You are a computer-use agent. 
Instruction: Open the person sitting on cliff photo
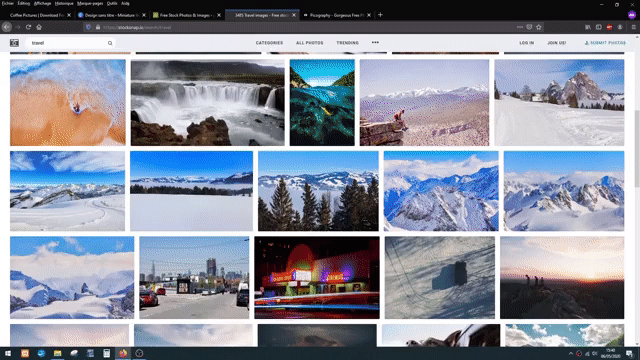[x=424, y=102]
